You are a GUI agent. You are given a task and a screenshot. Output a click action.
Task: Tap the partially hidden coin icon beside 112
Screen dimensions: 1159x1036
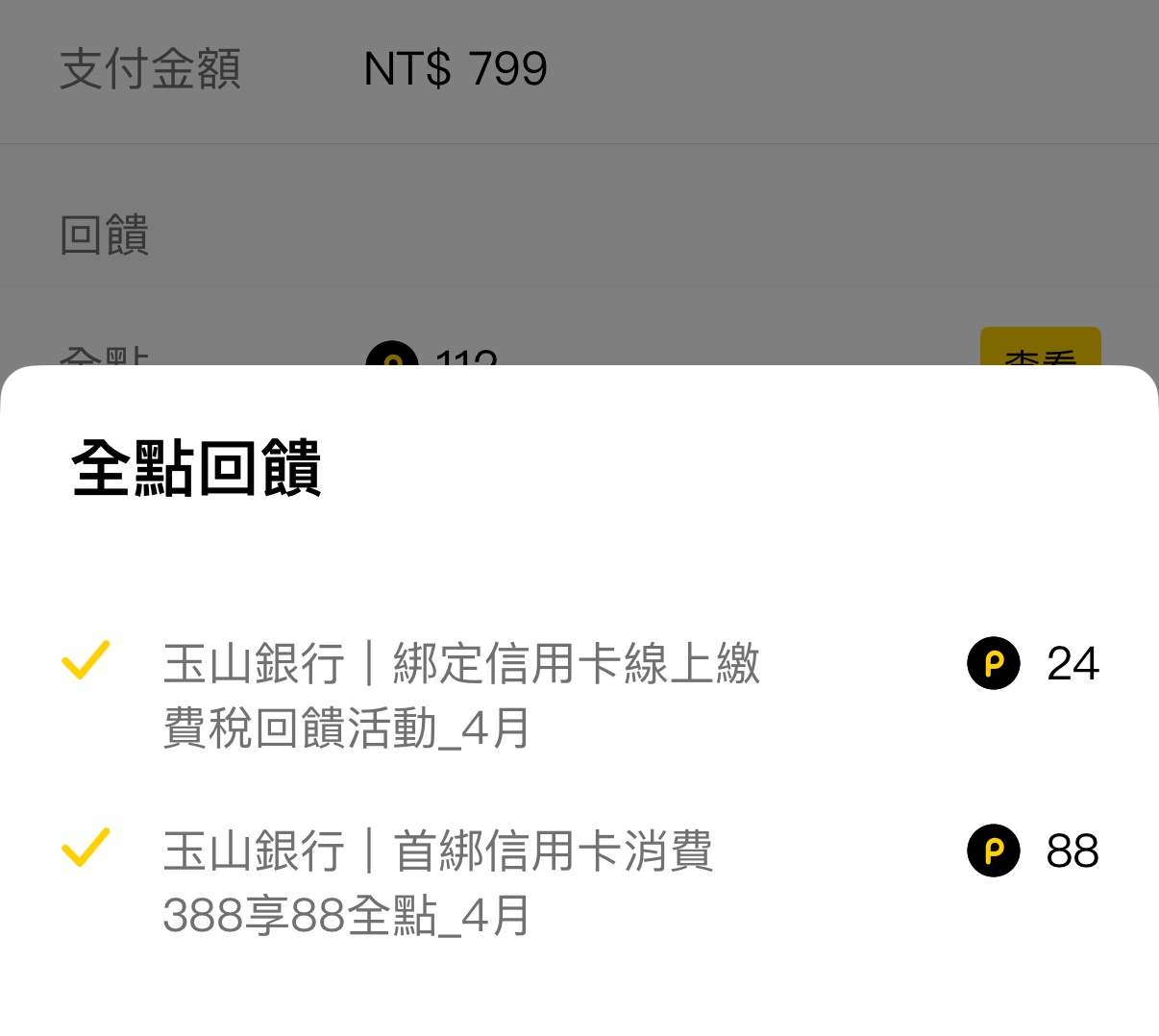[x=392, y=356]
